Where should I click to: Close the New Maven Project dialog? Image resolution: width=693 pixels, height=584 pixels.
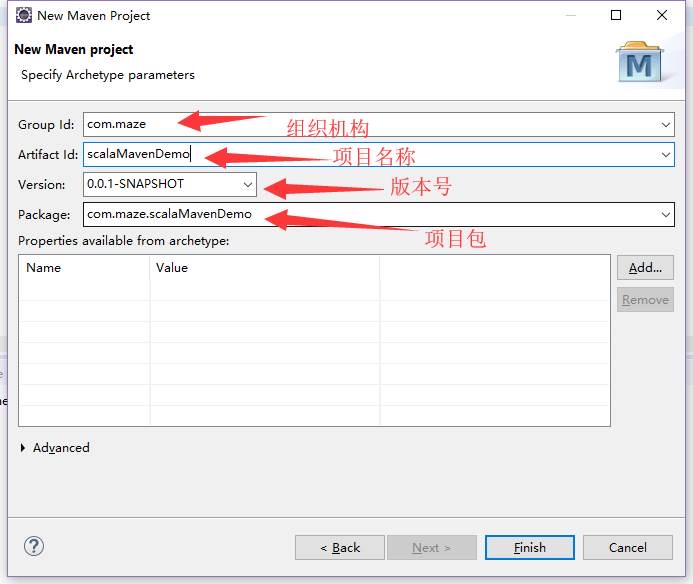pyautogui.click(x=663, y=15)
